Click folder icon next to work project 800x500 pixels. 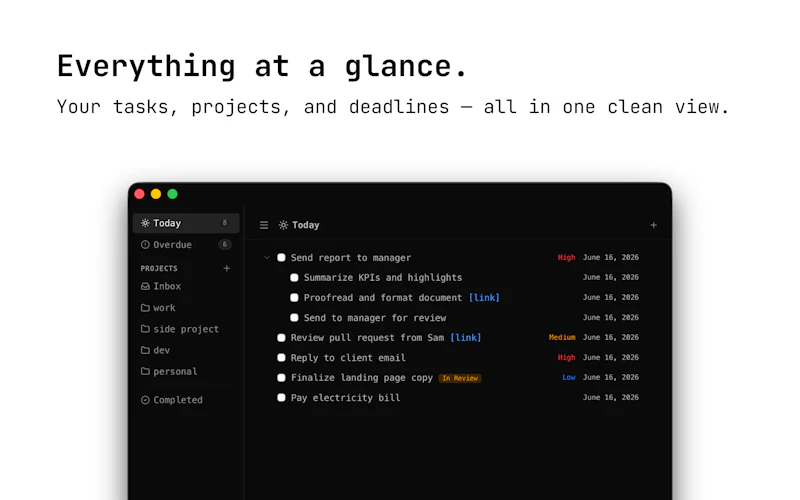[x=145, y=308]
